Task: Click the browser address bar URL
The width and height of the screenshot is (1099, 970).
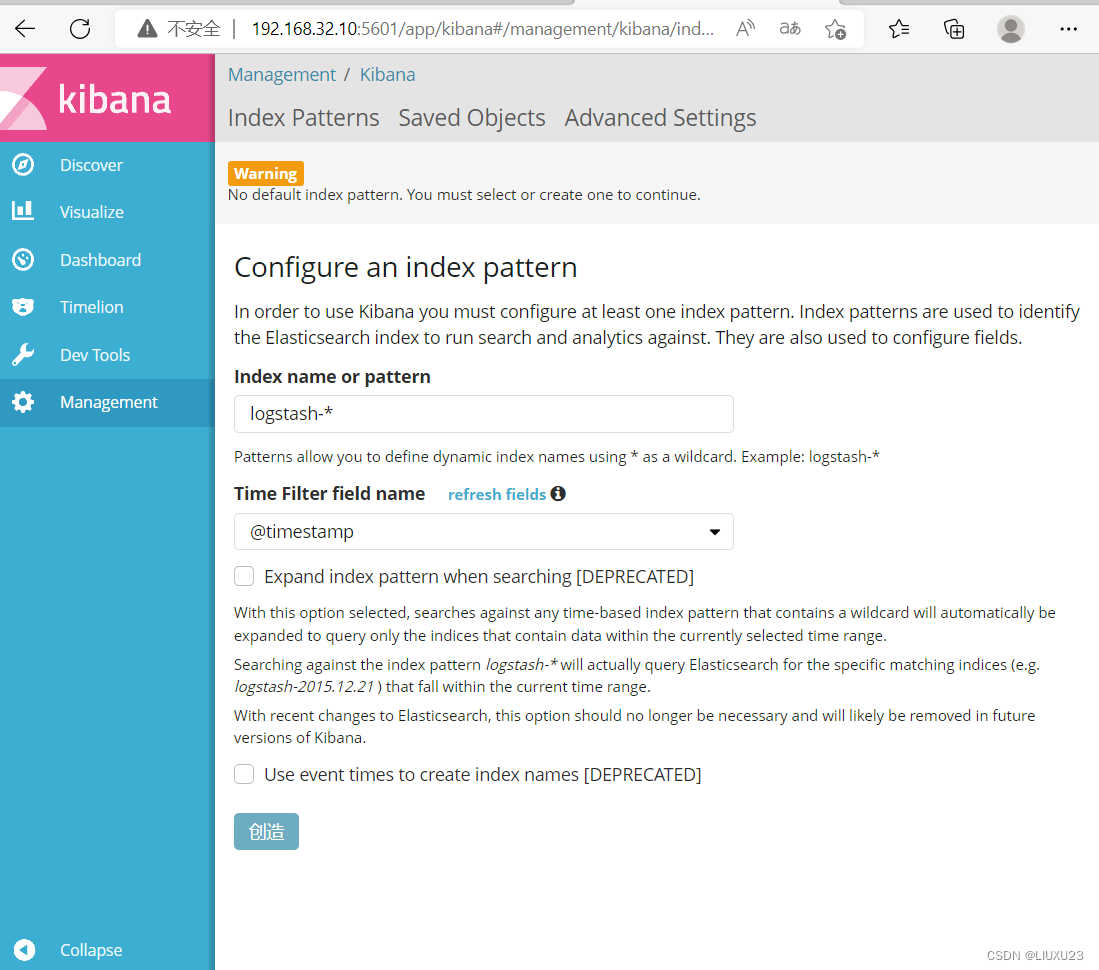Action: [483, 29]
